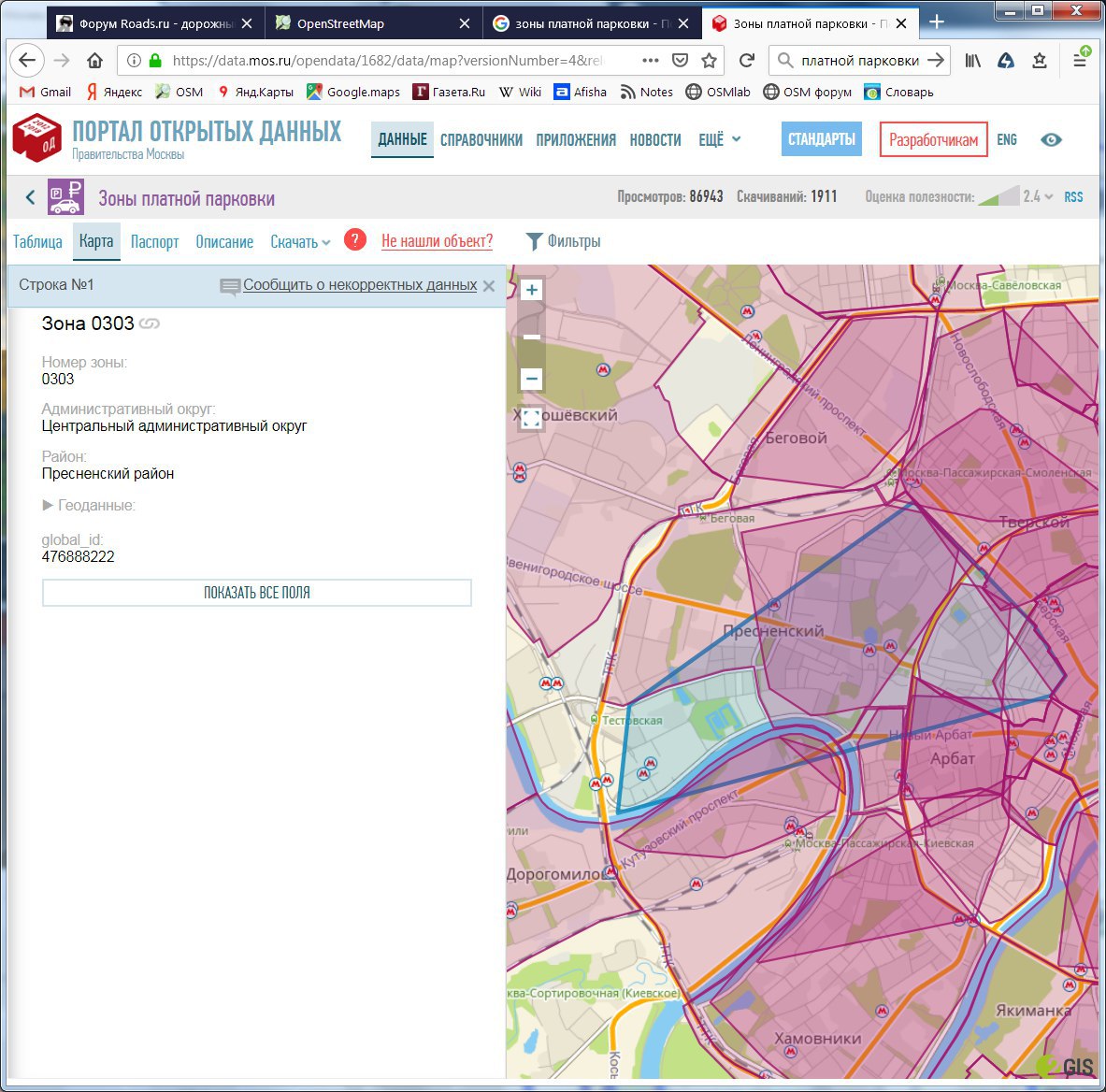Open the Паспорт tab
1106x1092 pixels.
[x=154, y=242]
